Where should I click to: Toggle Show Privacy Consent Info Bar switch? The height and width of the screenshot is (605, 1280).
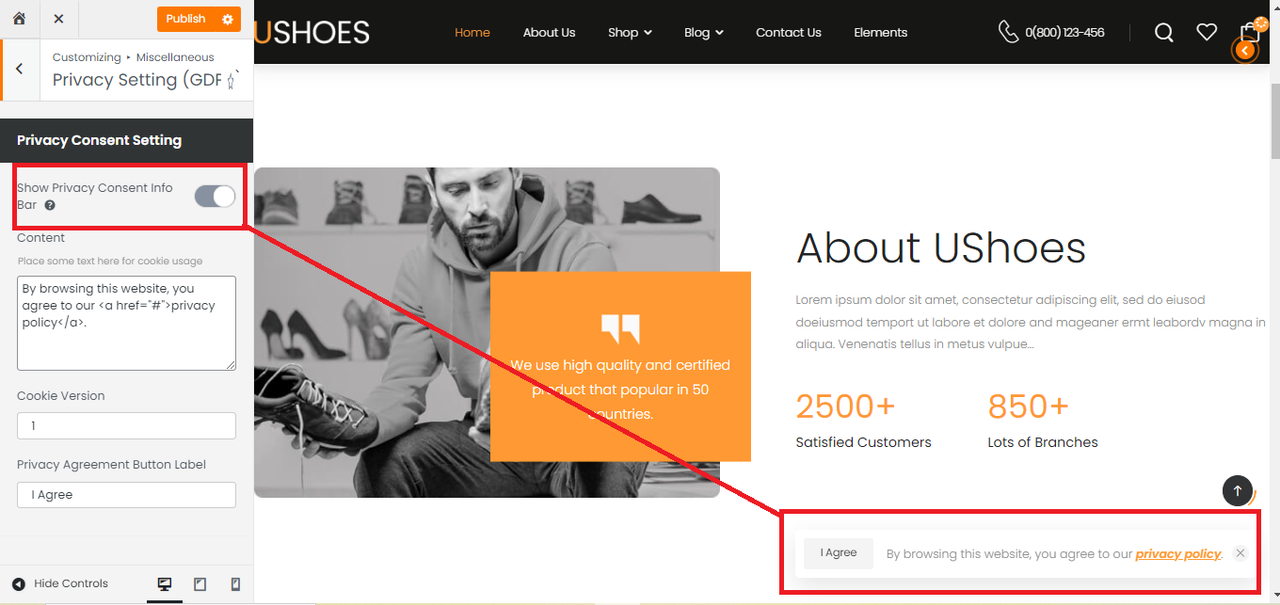point(215,196)
